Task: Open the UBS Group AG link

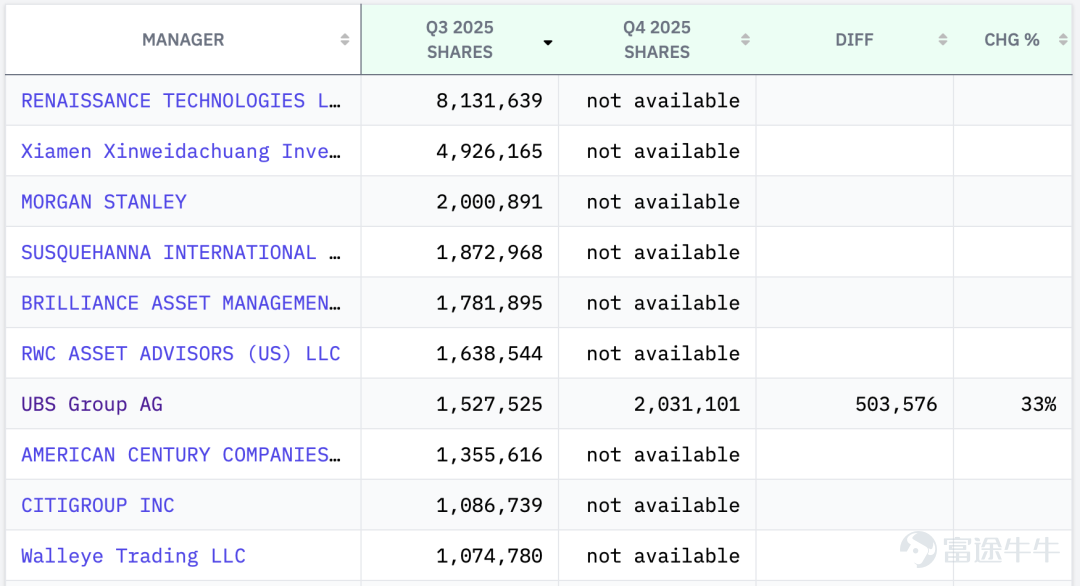Action: (92, 404)
